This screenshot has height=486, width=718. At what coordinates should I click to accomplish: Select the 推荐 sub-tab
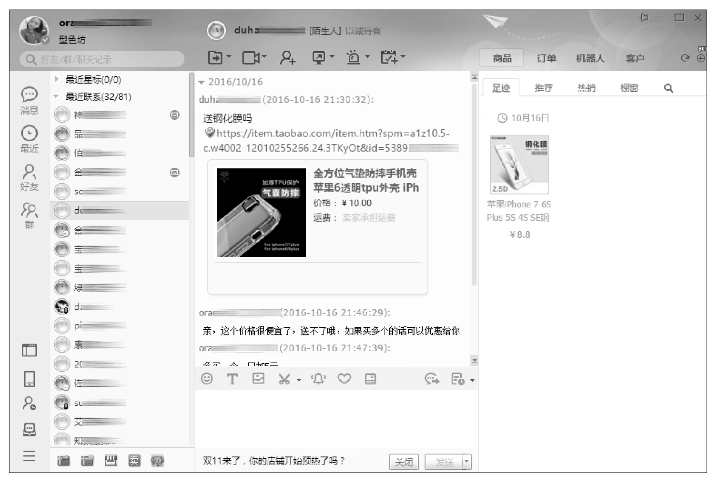543,88
